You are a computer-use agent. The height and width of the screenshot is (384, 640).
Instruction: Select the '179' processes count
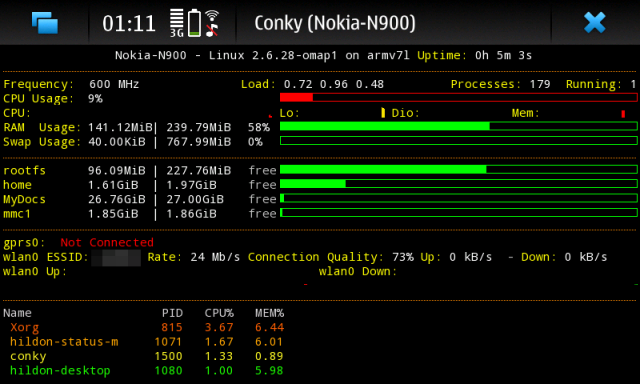[x=540, y=84]
